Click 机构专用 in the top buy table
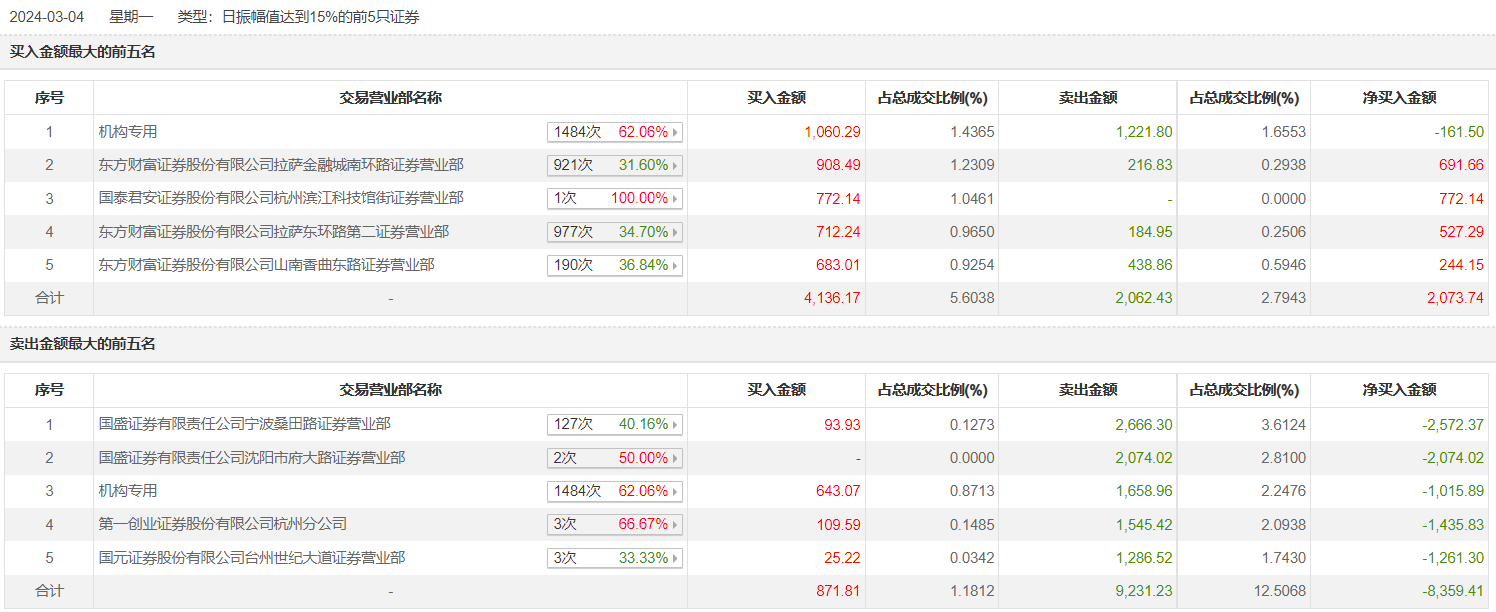The image size is (1496, 612). pos(128,131)
